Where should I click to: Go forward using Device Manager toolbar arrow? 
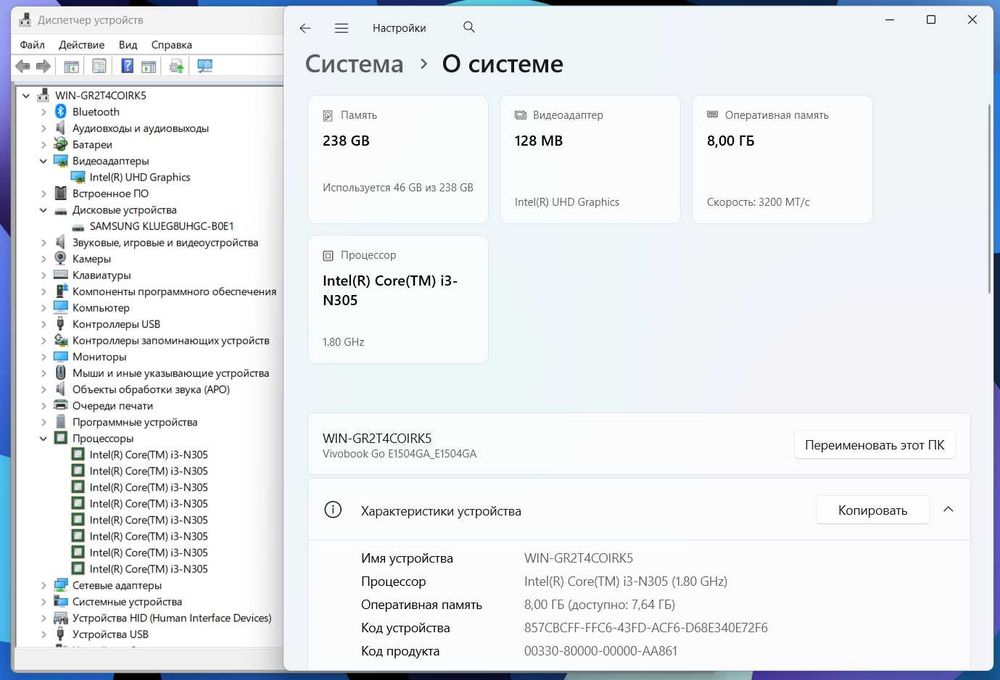[43, 66]
